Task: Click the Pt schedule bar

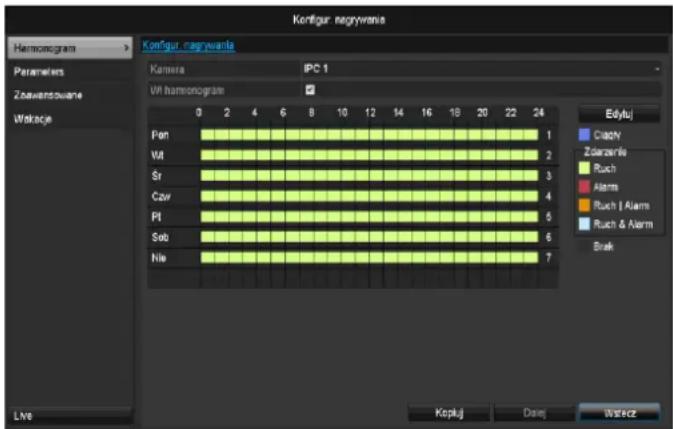Action: pyautogui.click(x=369, y=217)
